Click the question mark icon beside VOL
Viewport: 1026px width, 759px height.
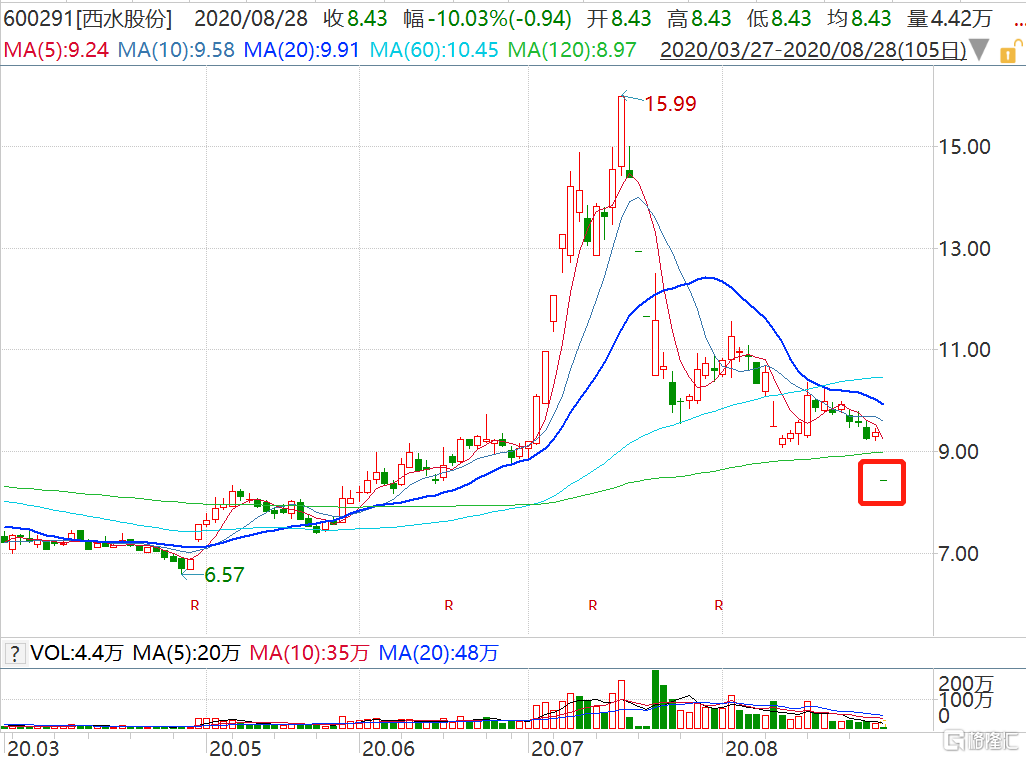pyautogui.click(x=15, y=654)
